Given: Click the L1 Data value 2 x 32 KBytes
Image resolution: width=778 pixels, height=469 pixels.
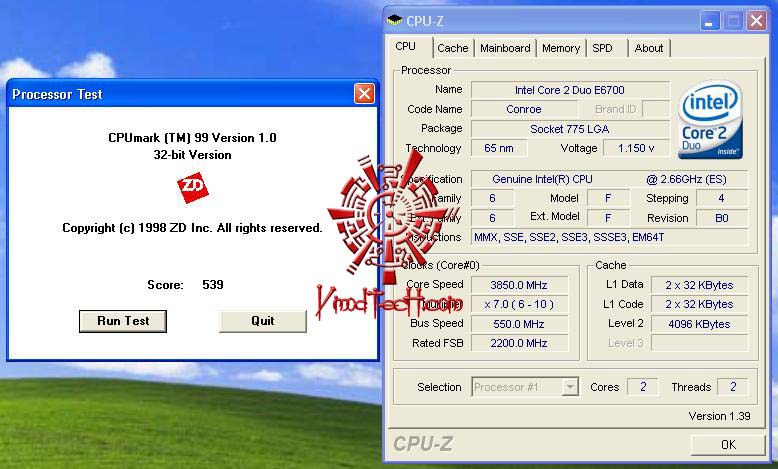Looking at the screenshot, I should click(x=699, y=285).
